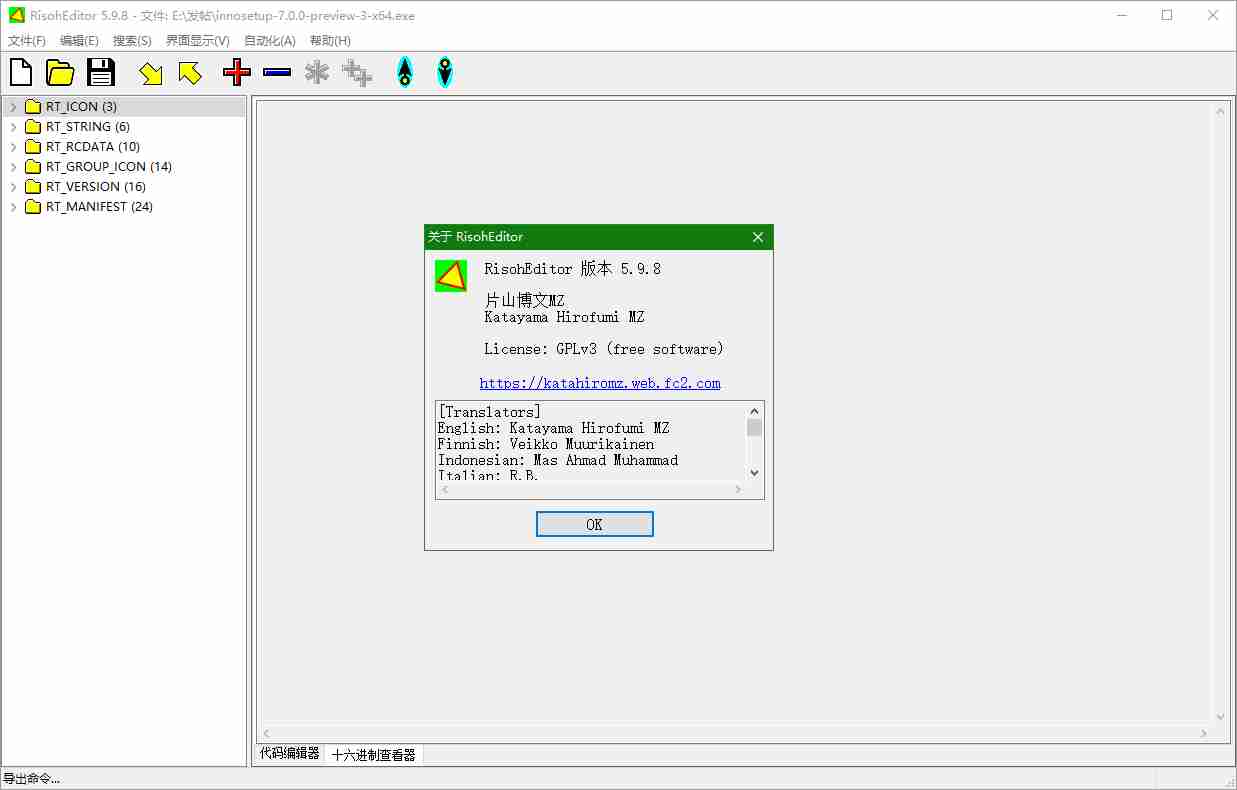This screenshot has height=790, width=1237.
Task: Expand the RT_ICON tree node
Action: (x=13, y=107)
